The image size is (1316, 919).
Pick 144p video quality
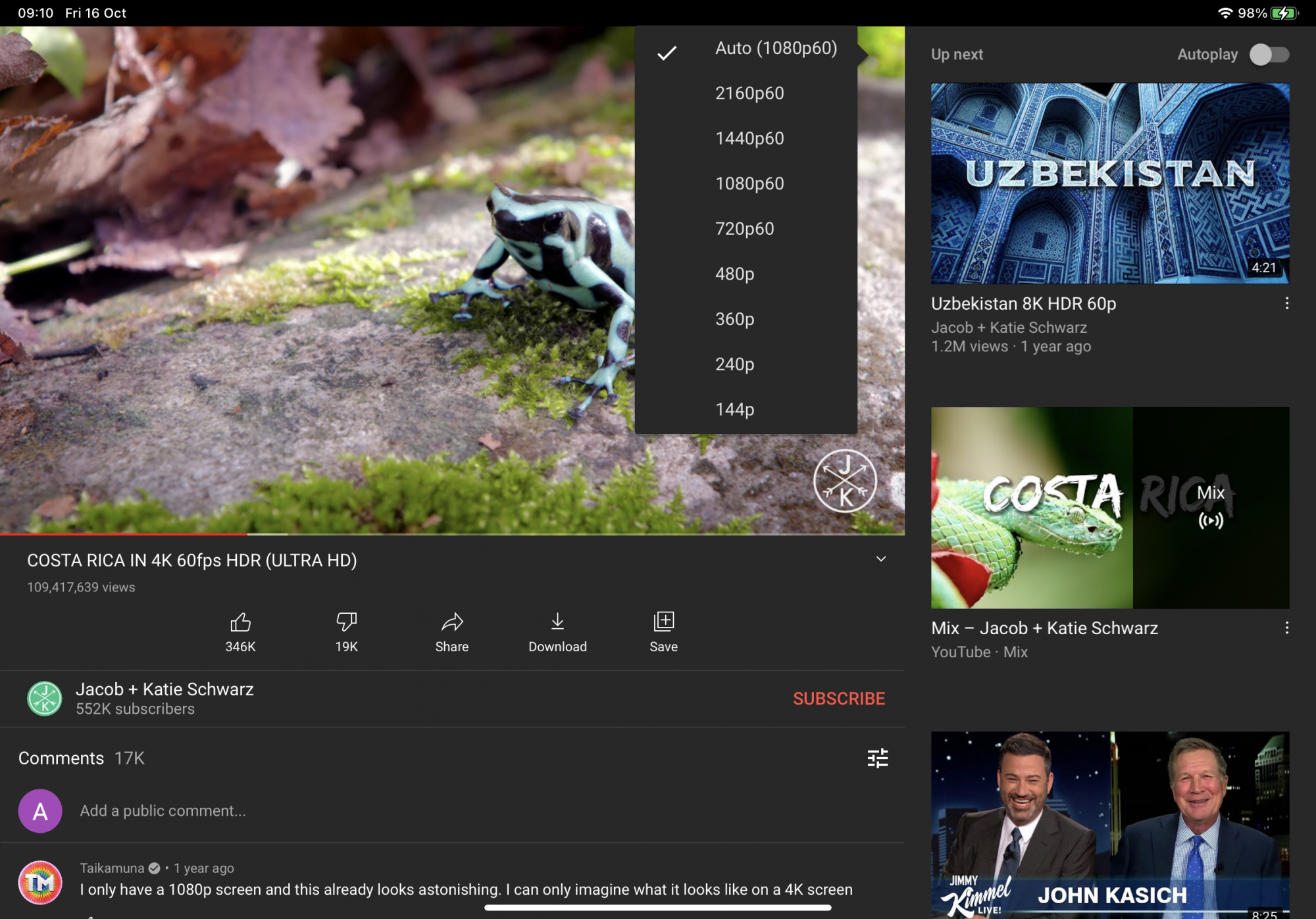(x=734, y=410)
